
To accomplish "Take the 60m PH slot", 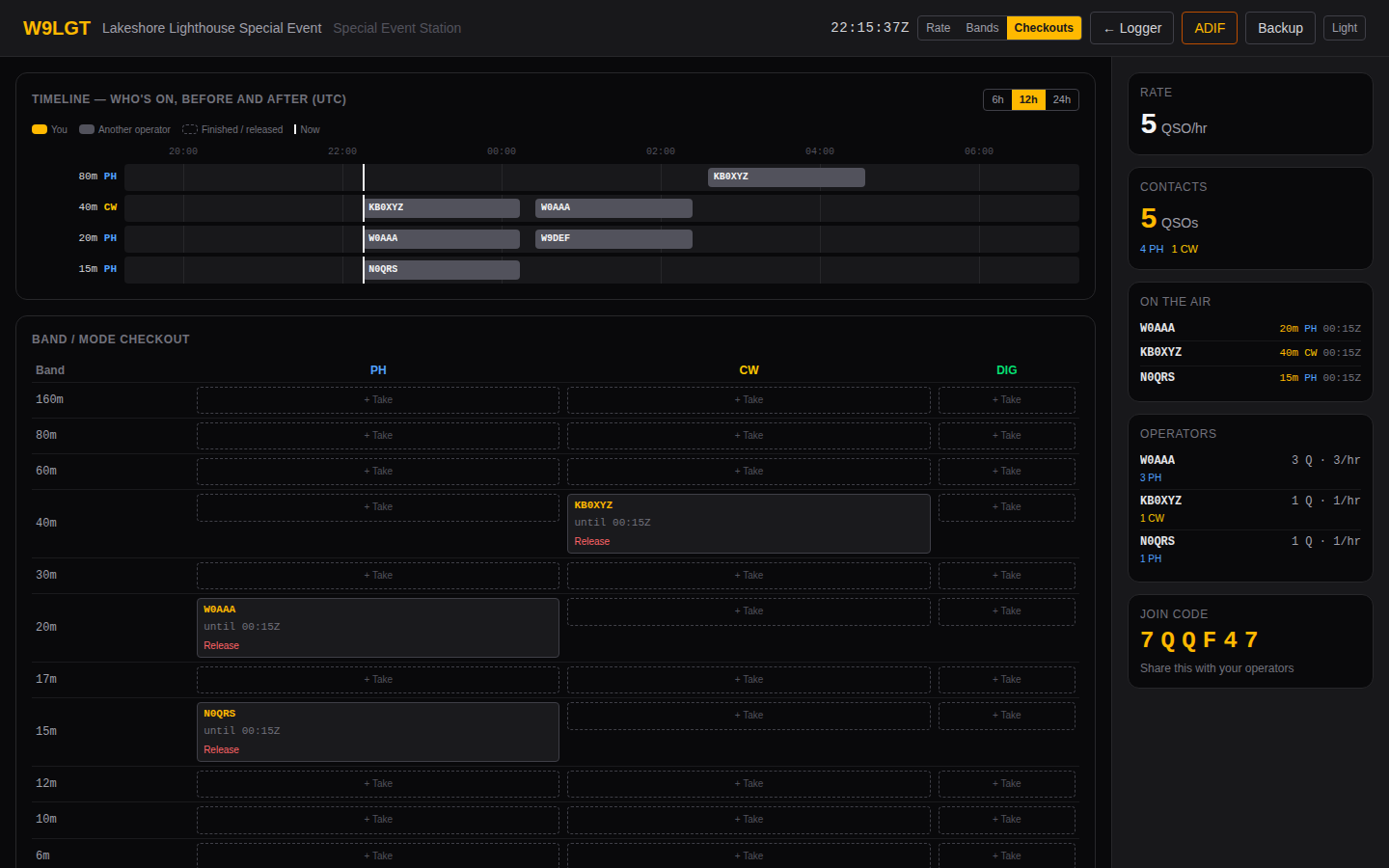I will (x=378, y=472).
